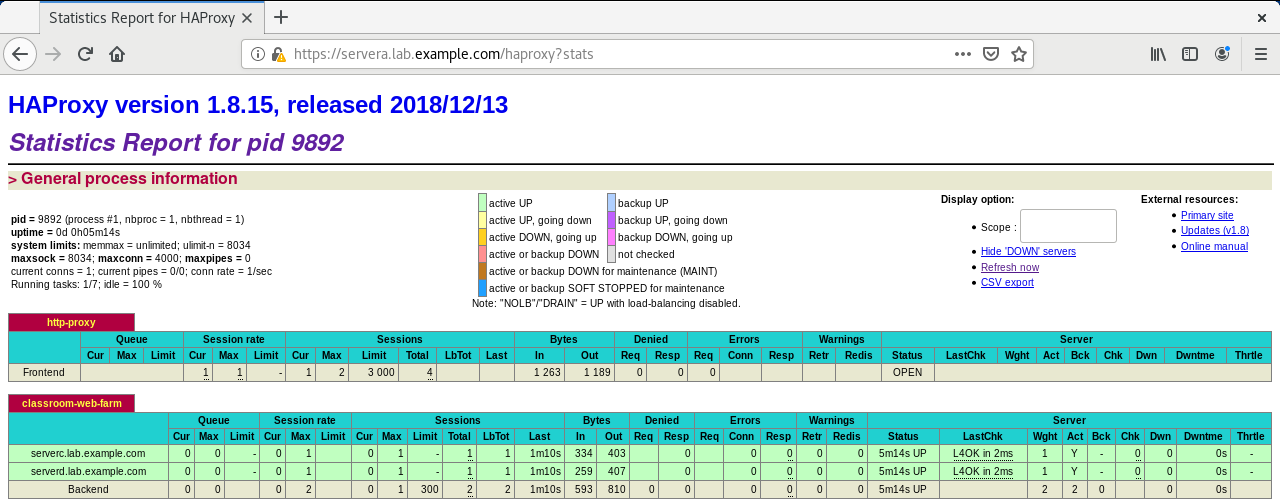
Task: Click the green active UP legend swatch
Action: (482, 203)
